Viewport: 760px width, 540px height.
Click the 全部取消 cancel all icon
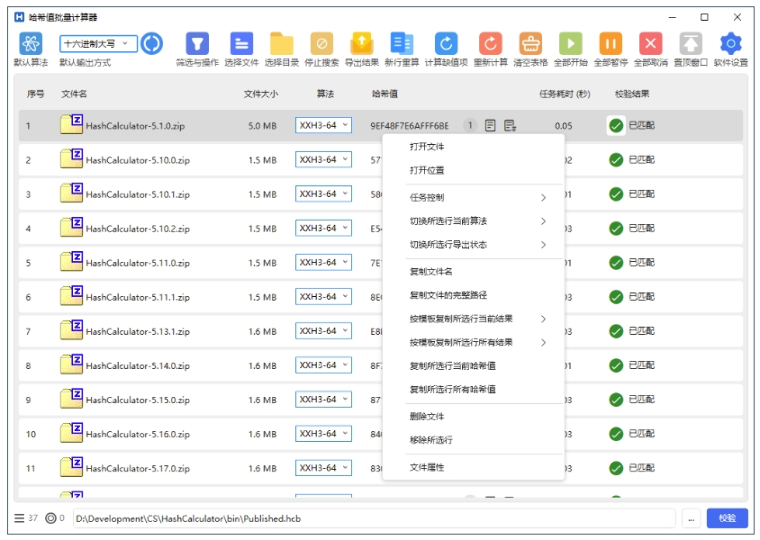(650, 44)
